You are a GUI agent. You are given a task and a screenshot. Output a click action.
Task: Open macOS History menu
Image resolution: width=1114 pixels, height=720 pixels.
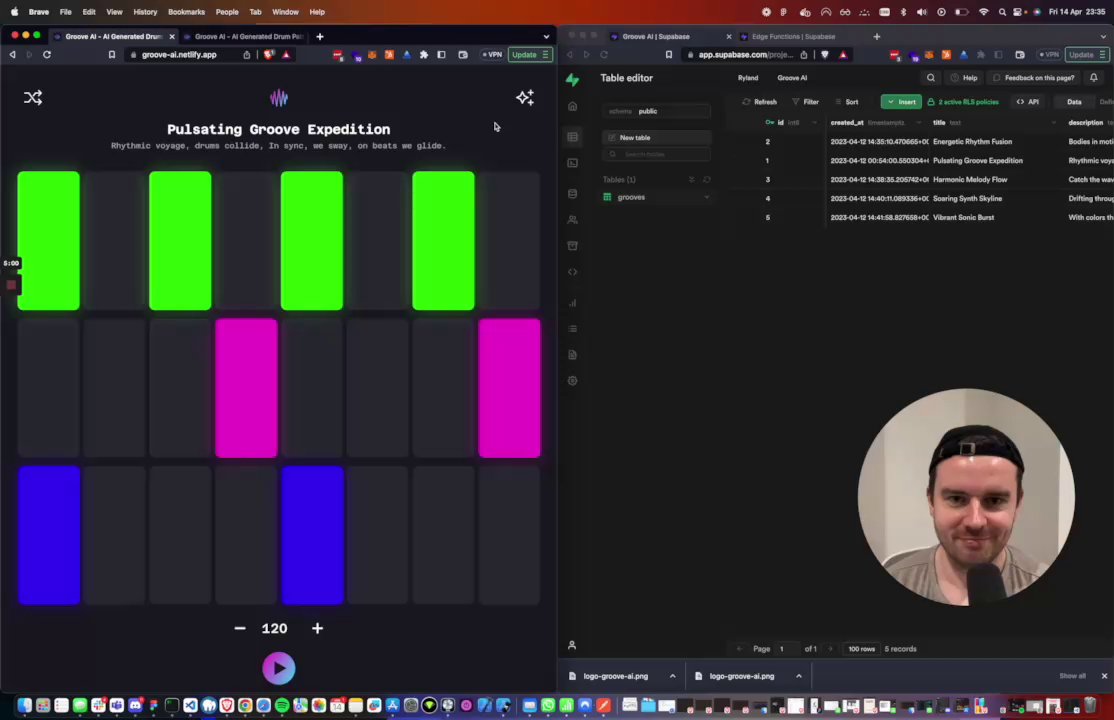click(145, 12)
